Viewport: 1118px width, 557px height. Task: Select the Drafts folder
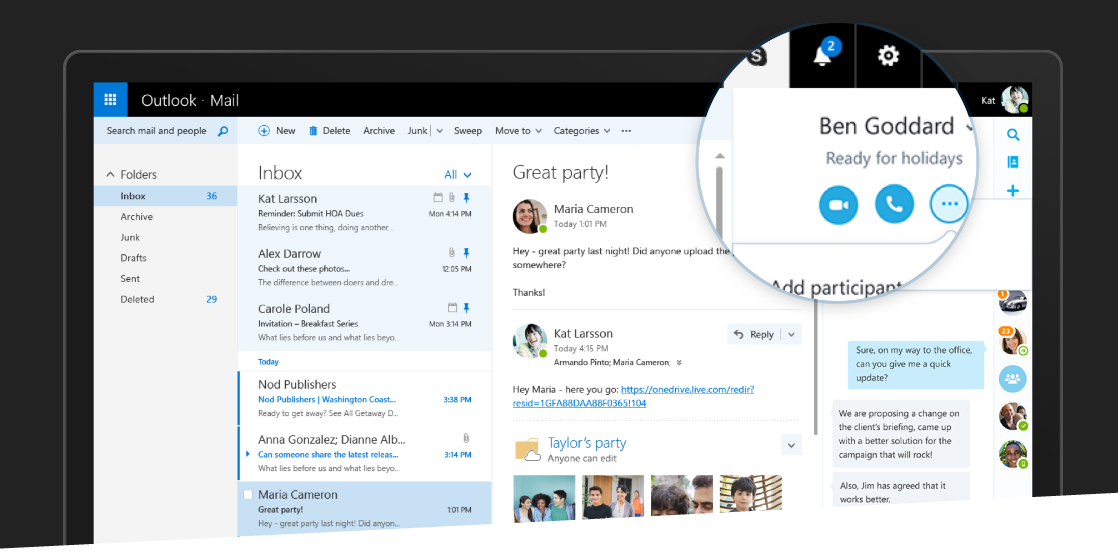click(133, 258)
